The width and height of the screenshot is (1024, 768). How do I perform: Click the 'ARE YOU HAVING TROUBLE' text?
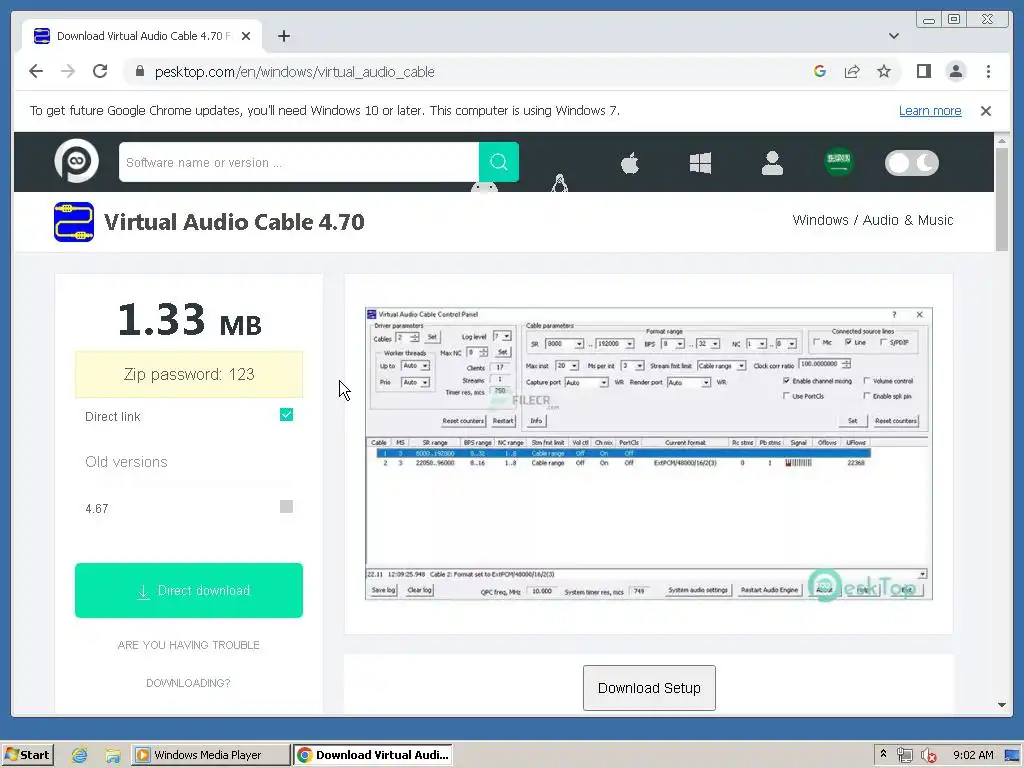click(x=189, y=645)
